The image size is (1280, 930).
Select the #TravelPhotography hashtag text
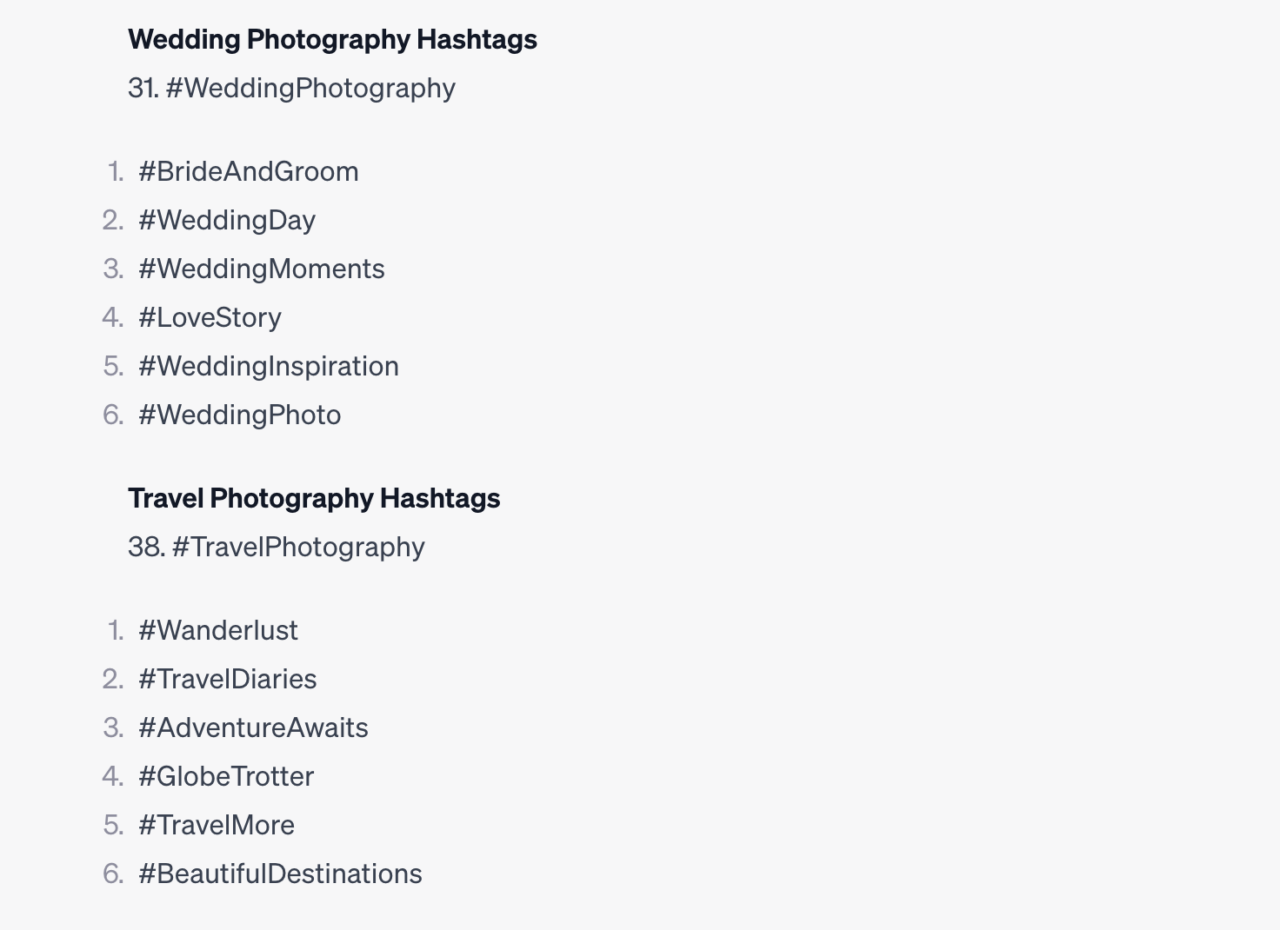298,547
